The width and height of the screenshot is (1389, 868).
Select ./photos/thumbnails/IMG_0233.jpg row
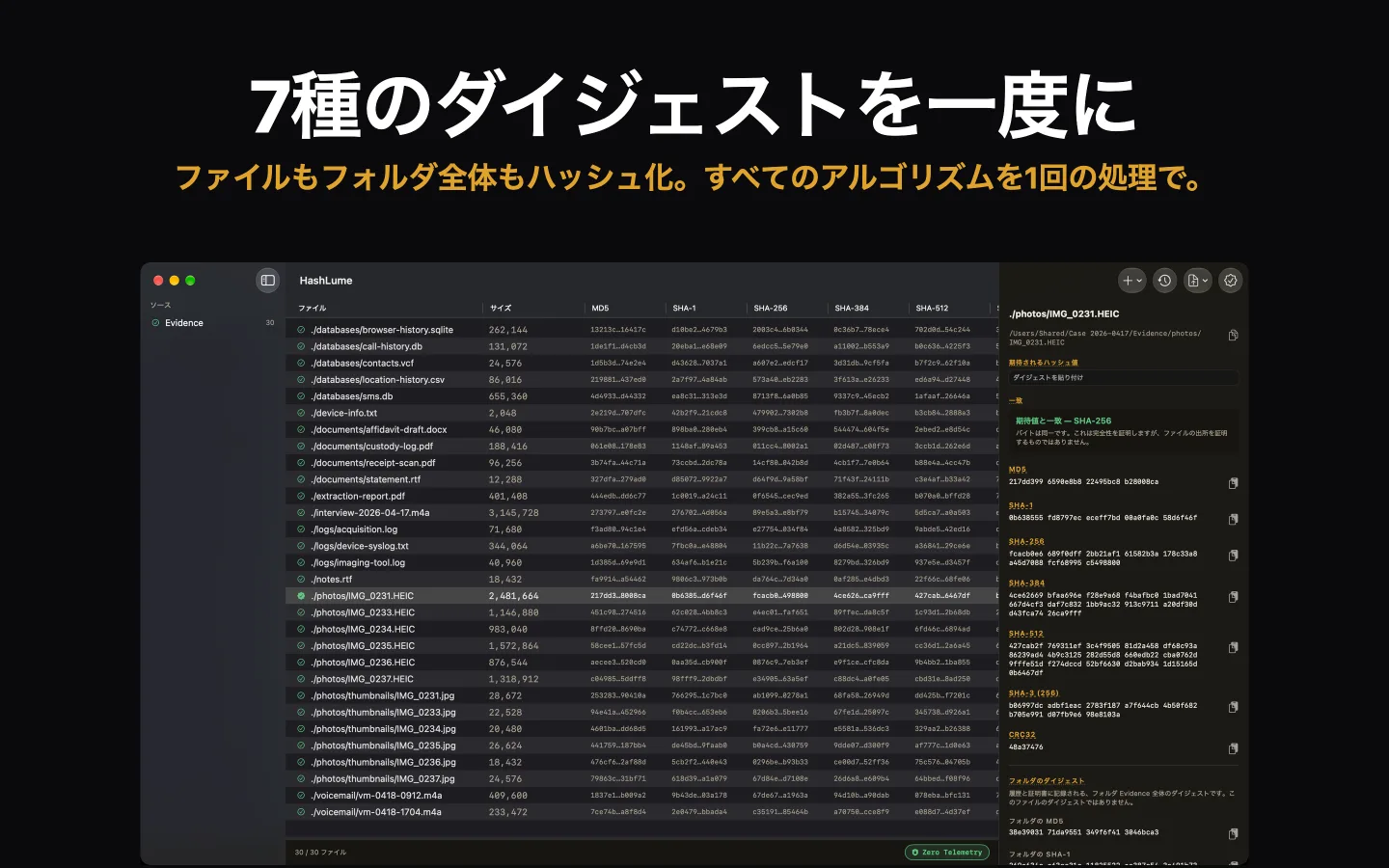point(641,713)
